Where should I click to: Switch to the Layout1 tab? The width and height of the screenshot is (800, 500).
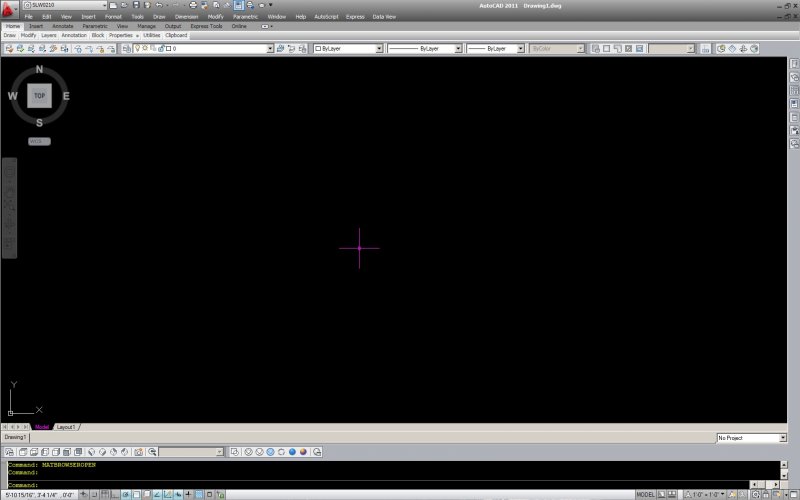pos(66,427)
